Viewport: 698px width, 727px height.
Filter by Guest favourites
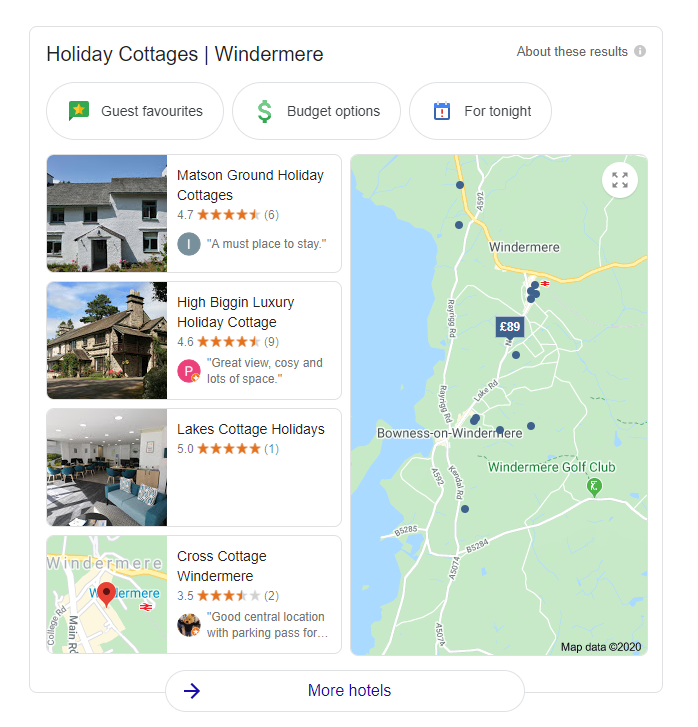coord(135,111)
